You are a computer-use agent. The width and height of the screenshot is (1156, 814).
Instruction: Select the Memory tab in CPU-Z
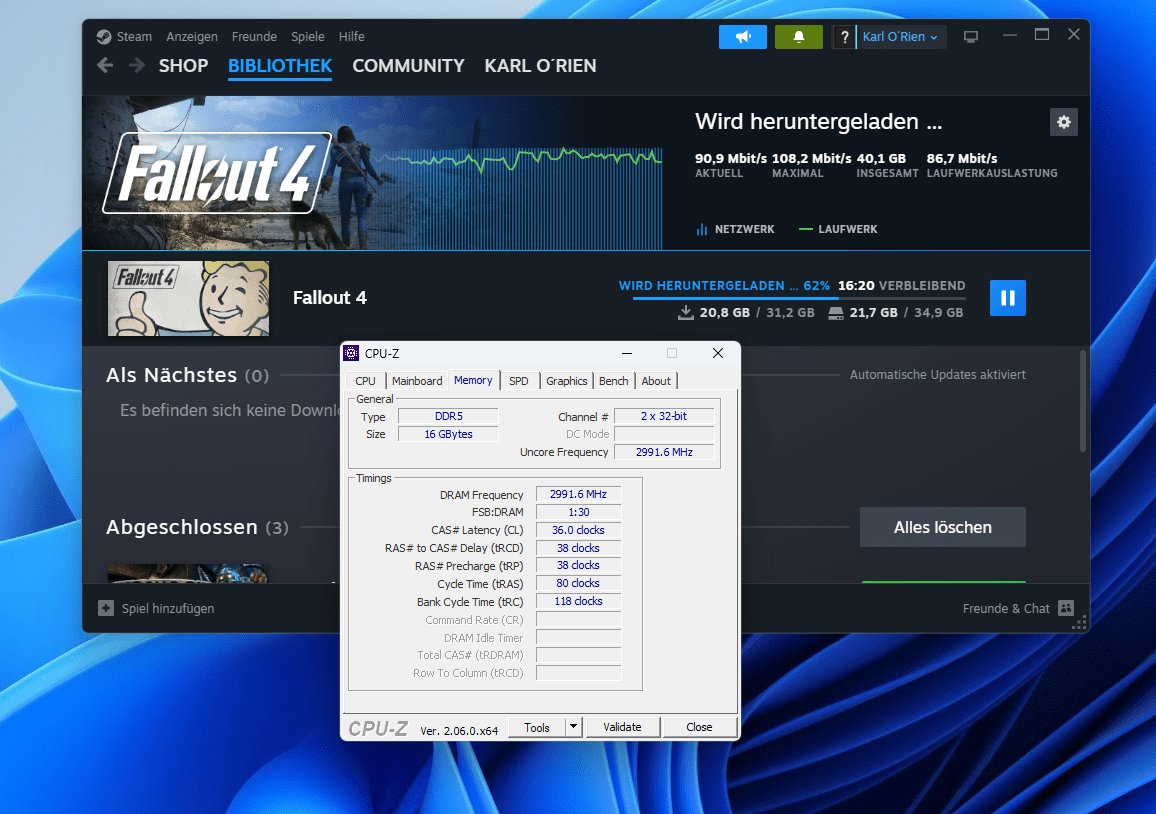[x=473, y=380]
